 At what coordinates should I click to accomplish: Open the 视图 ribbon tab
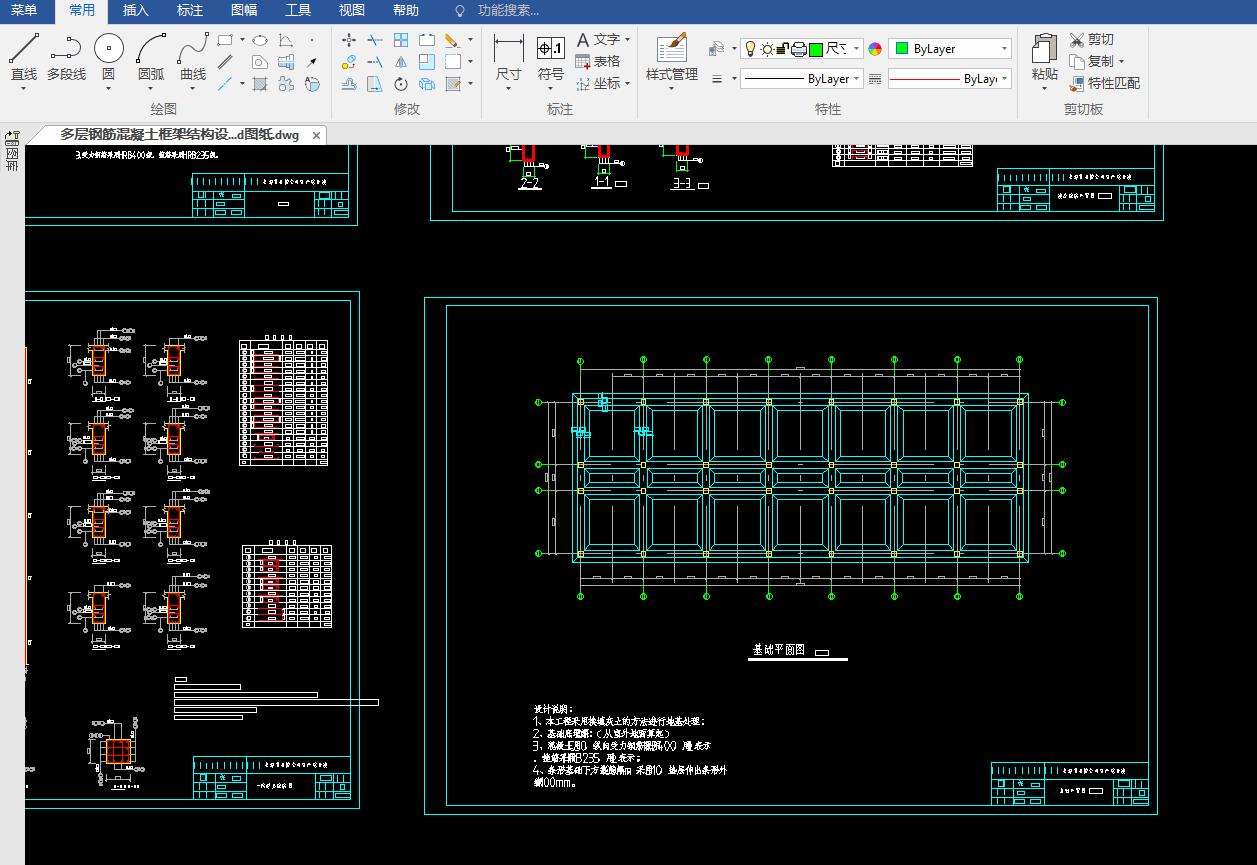(351, 11)
